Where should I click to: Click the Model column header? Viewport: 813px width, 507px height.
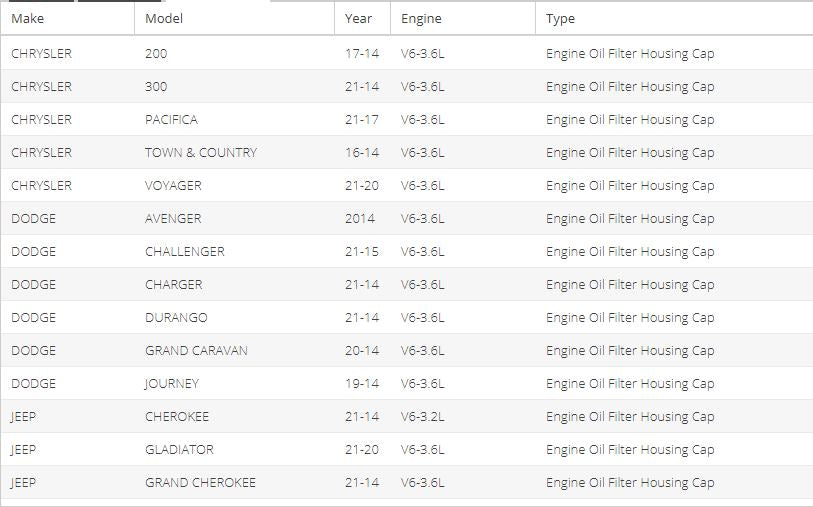164,18
